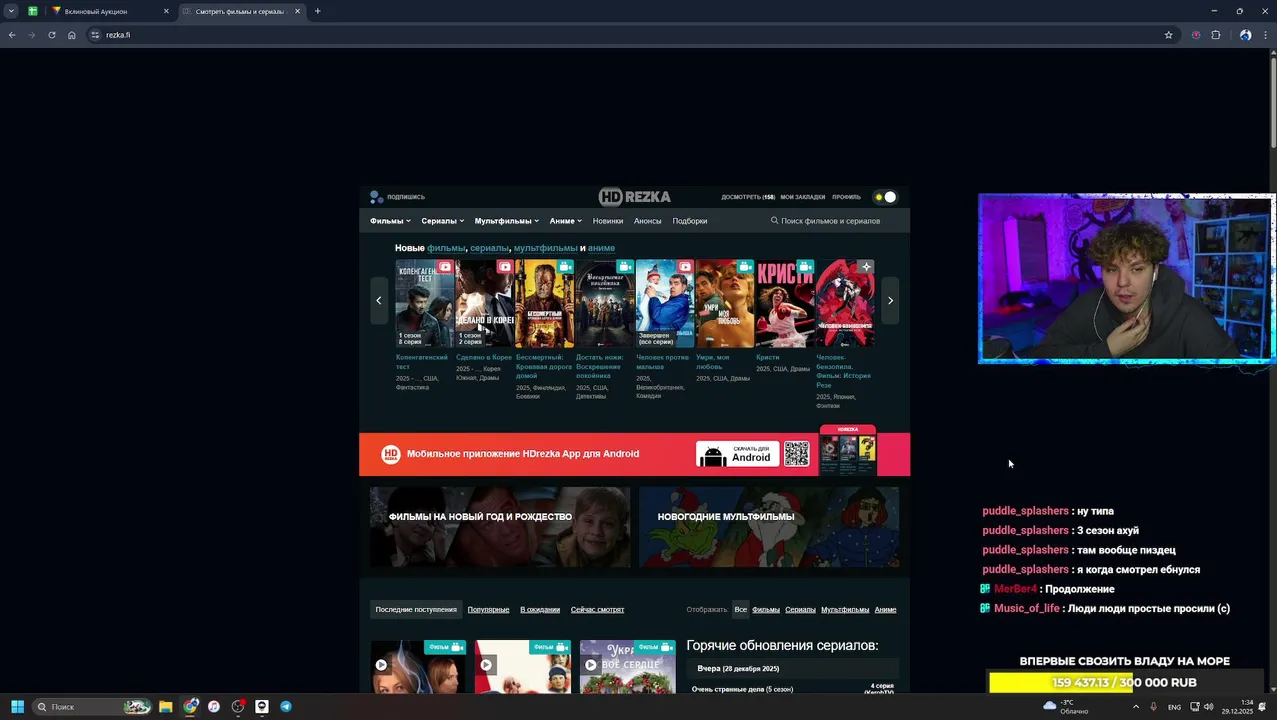
Task: Open browser profile avatar
Action: pos(1245,35)
